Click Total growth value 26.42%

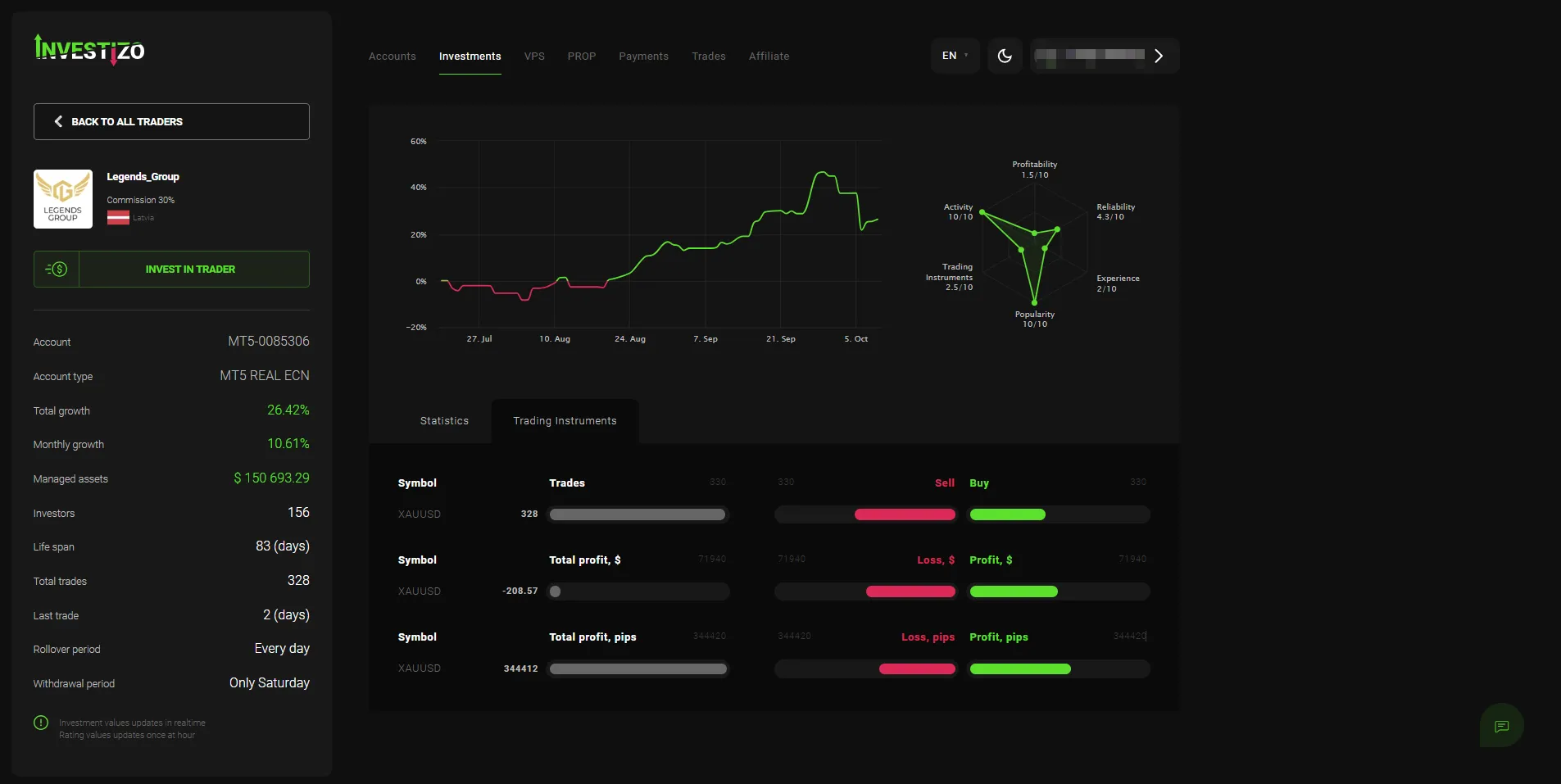point(288,410)
